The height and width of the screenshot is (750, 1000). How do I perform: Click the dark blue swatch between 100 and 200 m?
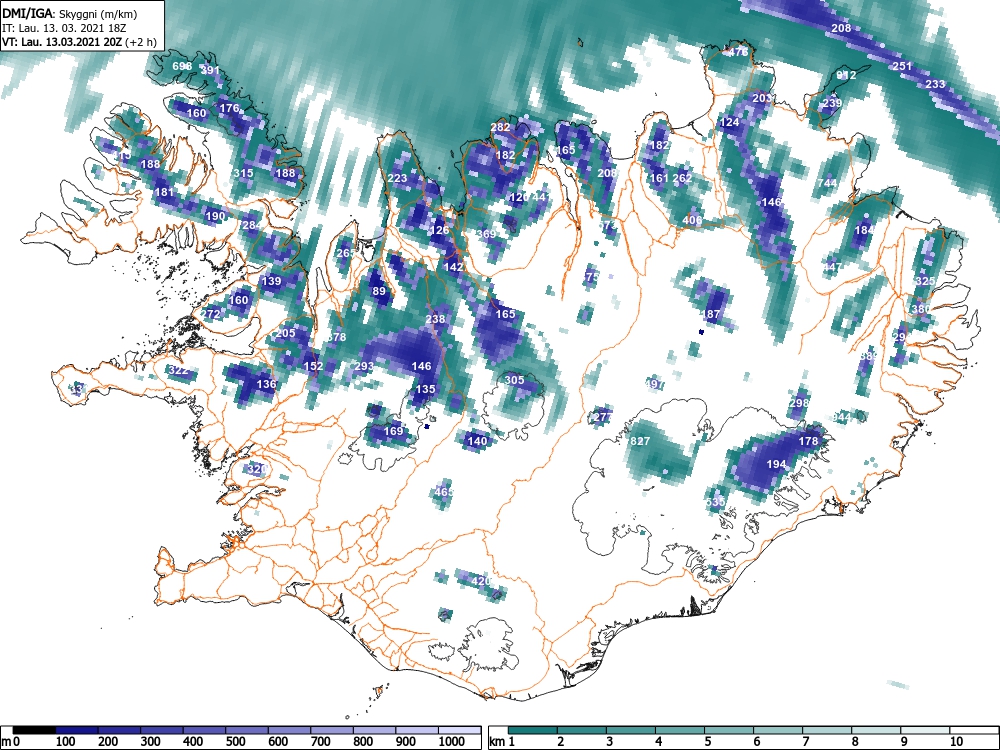(77, 730)
